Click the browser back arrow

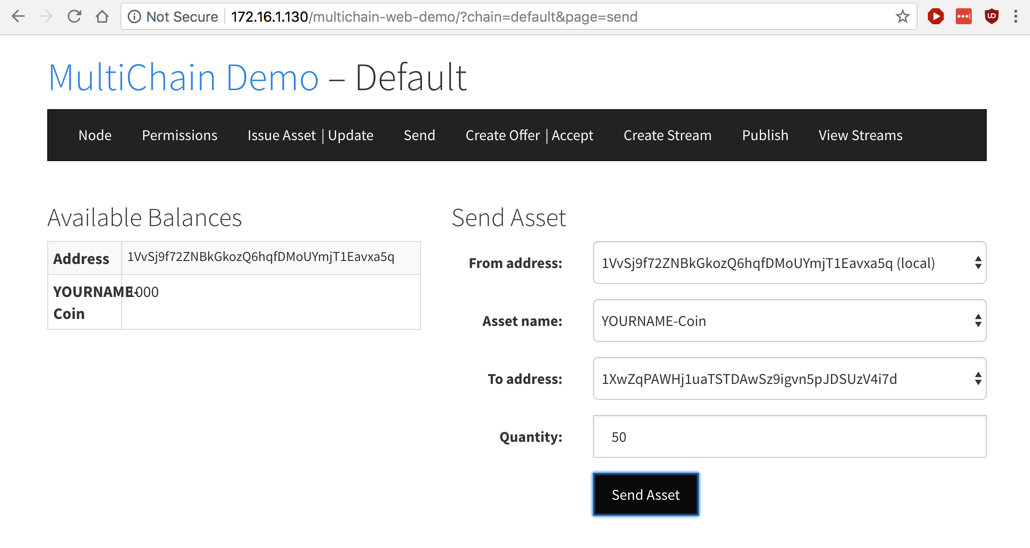[x=18, y=16]
